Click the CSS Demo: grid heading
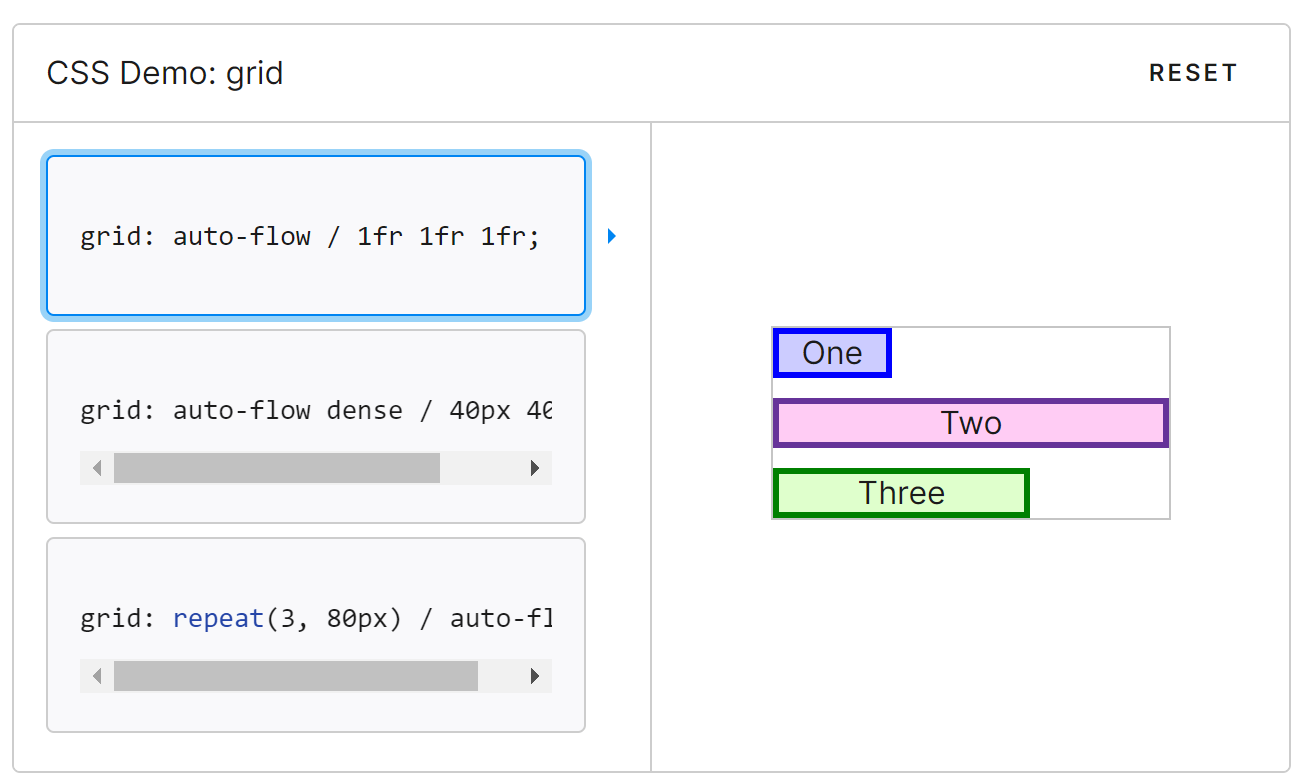 165,73
